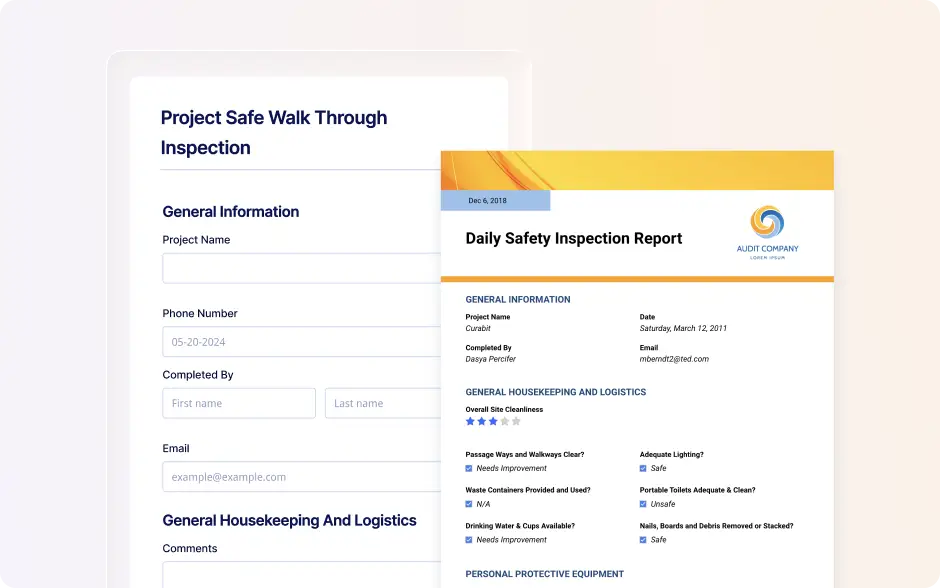
Task: Click the fourth cleanliness star
Action: pos(505,421)
